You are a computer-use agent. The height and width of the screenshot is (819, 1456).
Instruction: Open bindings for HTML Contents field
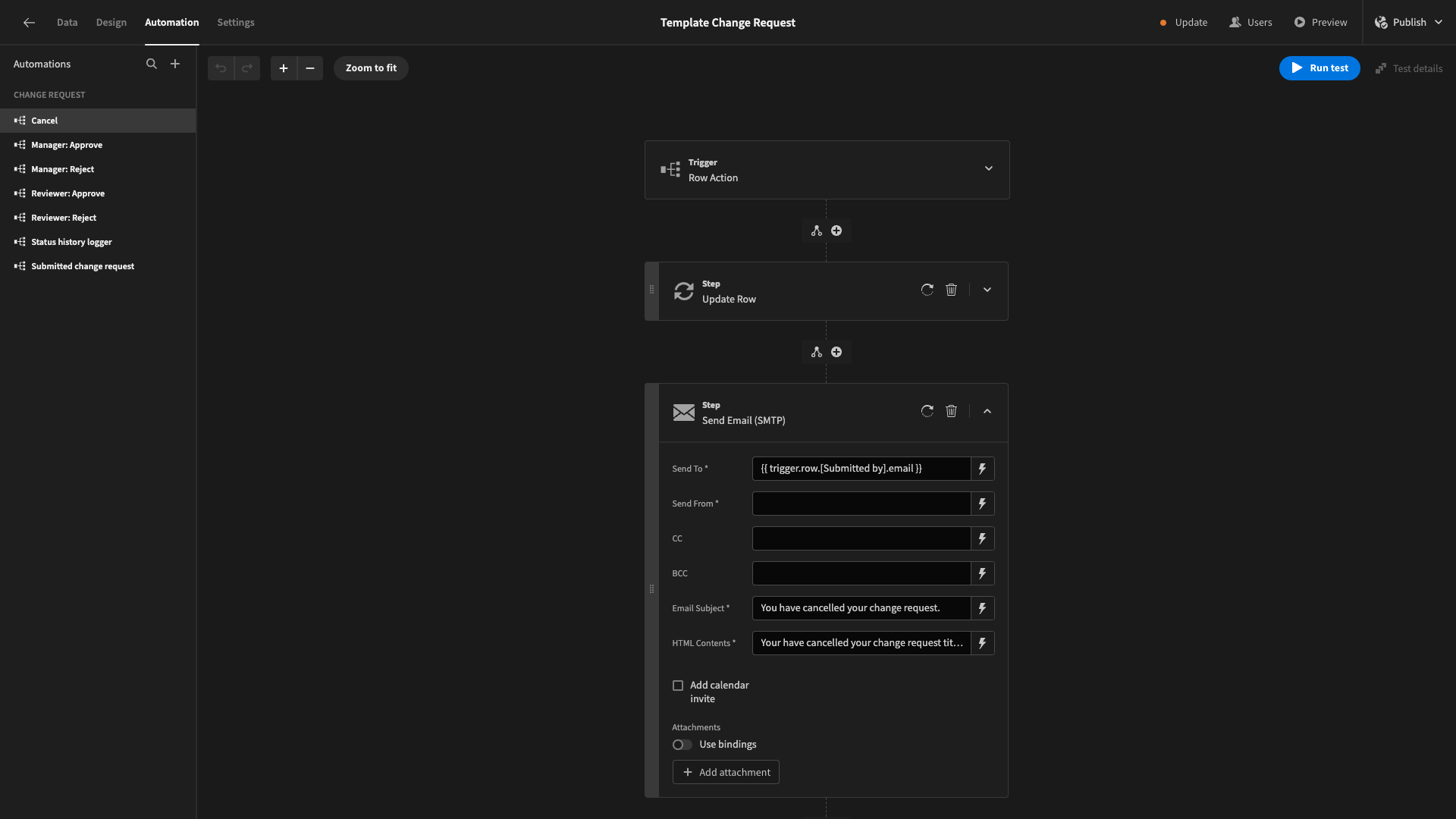click(x=983, y=643)
